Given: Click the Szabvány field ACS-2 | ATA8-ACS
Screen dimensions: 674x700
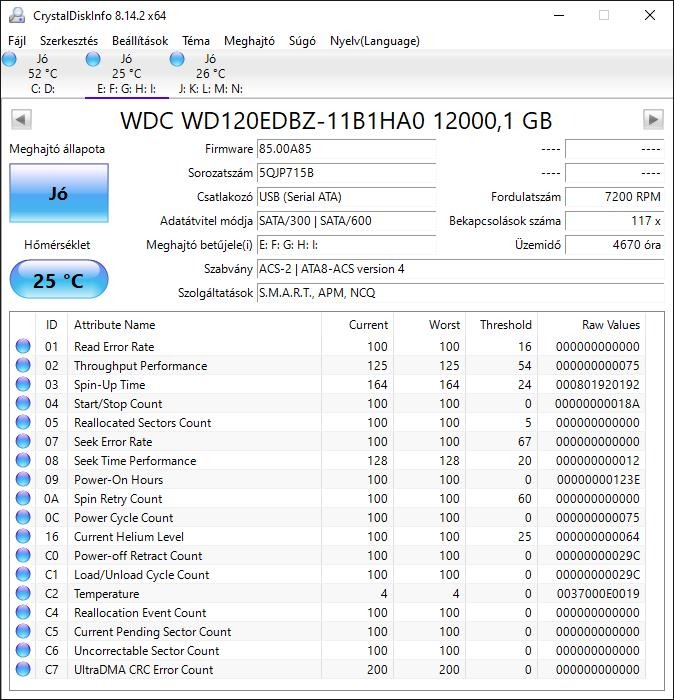Looking at the screenshot, I should tap(460, 269).
